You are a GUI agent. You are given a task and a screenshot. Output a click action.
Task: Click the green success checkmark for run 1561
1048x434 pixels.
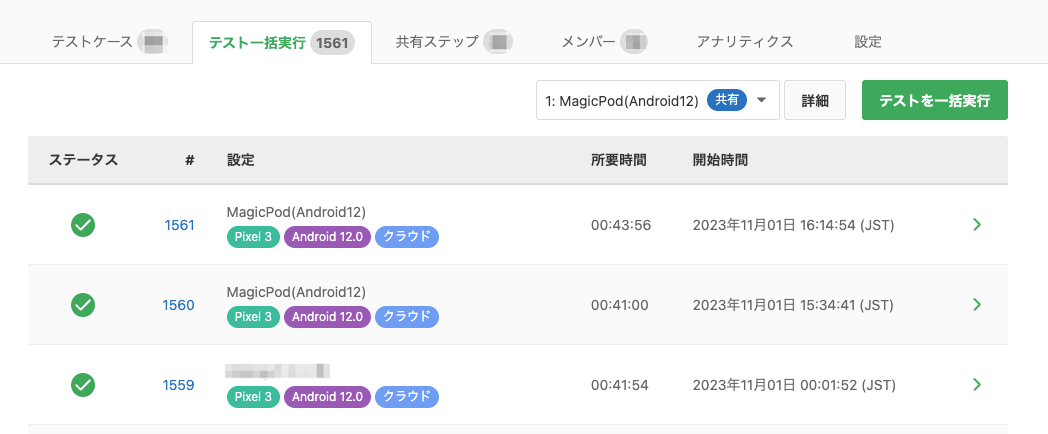point(83,225)
